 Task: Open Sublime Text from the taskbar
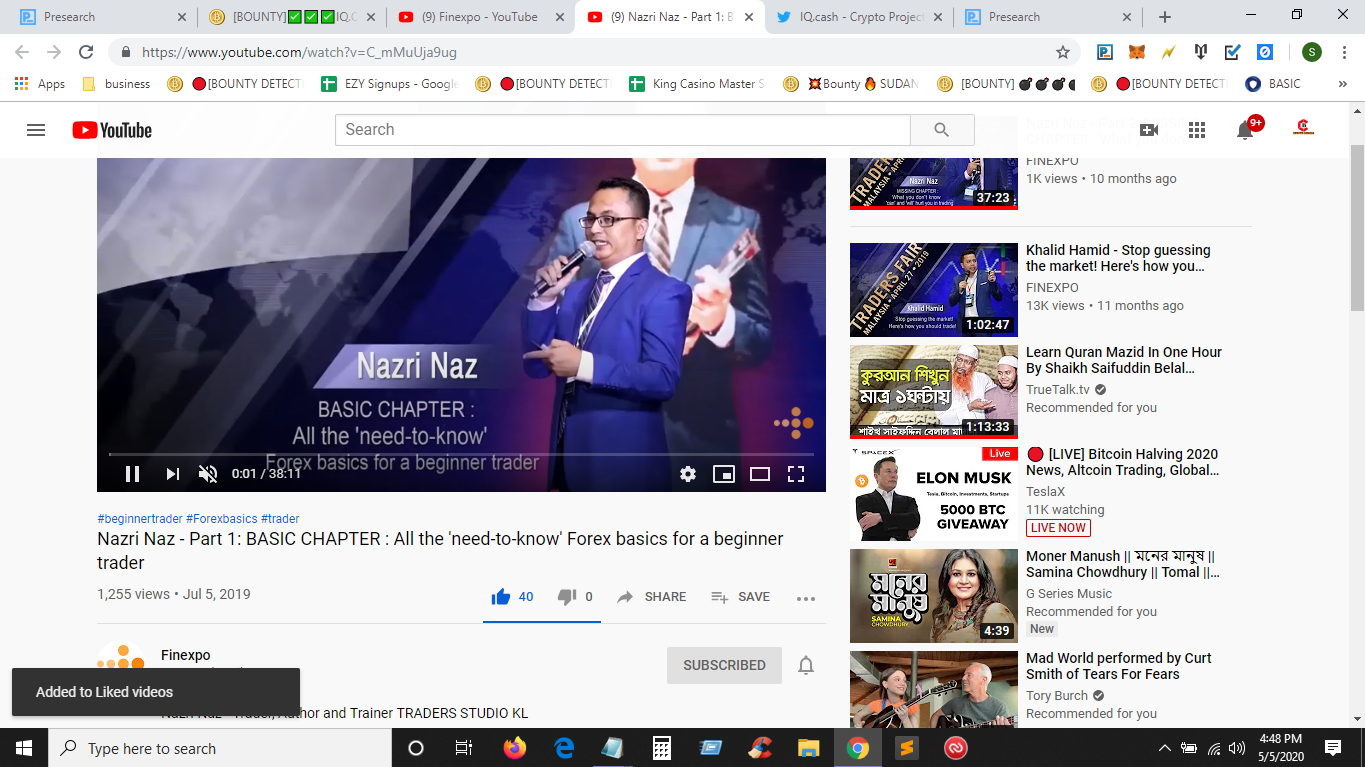906,748
